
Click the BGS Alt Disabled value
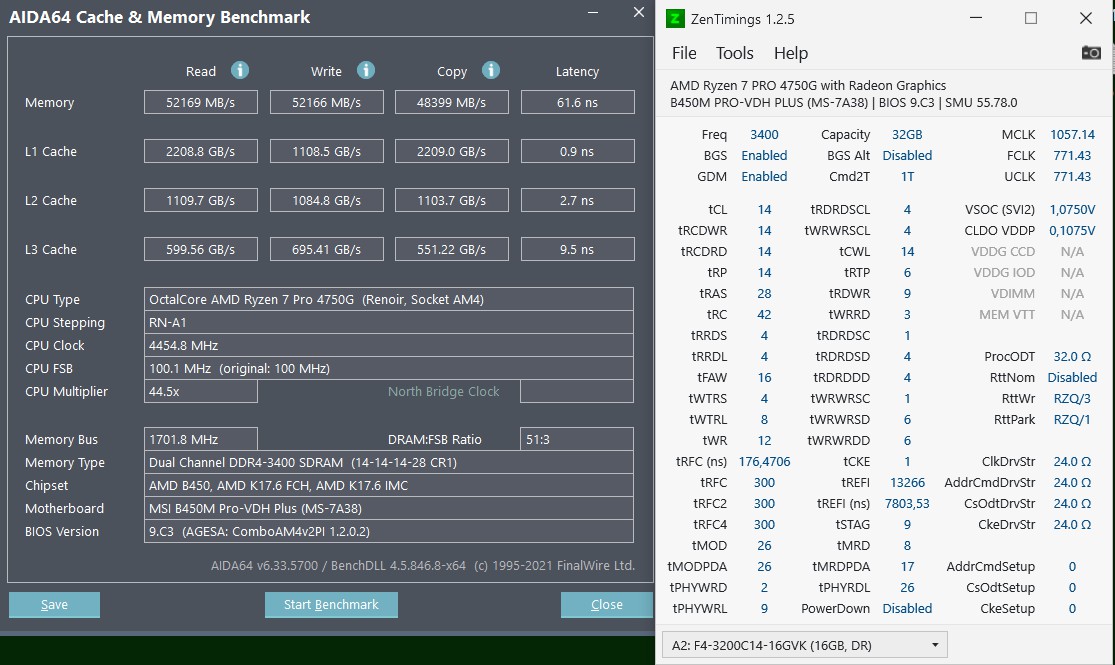tap(907, 155)
